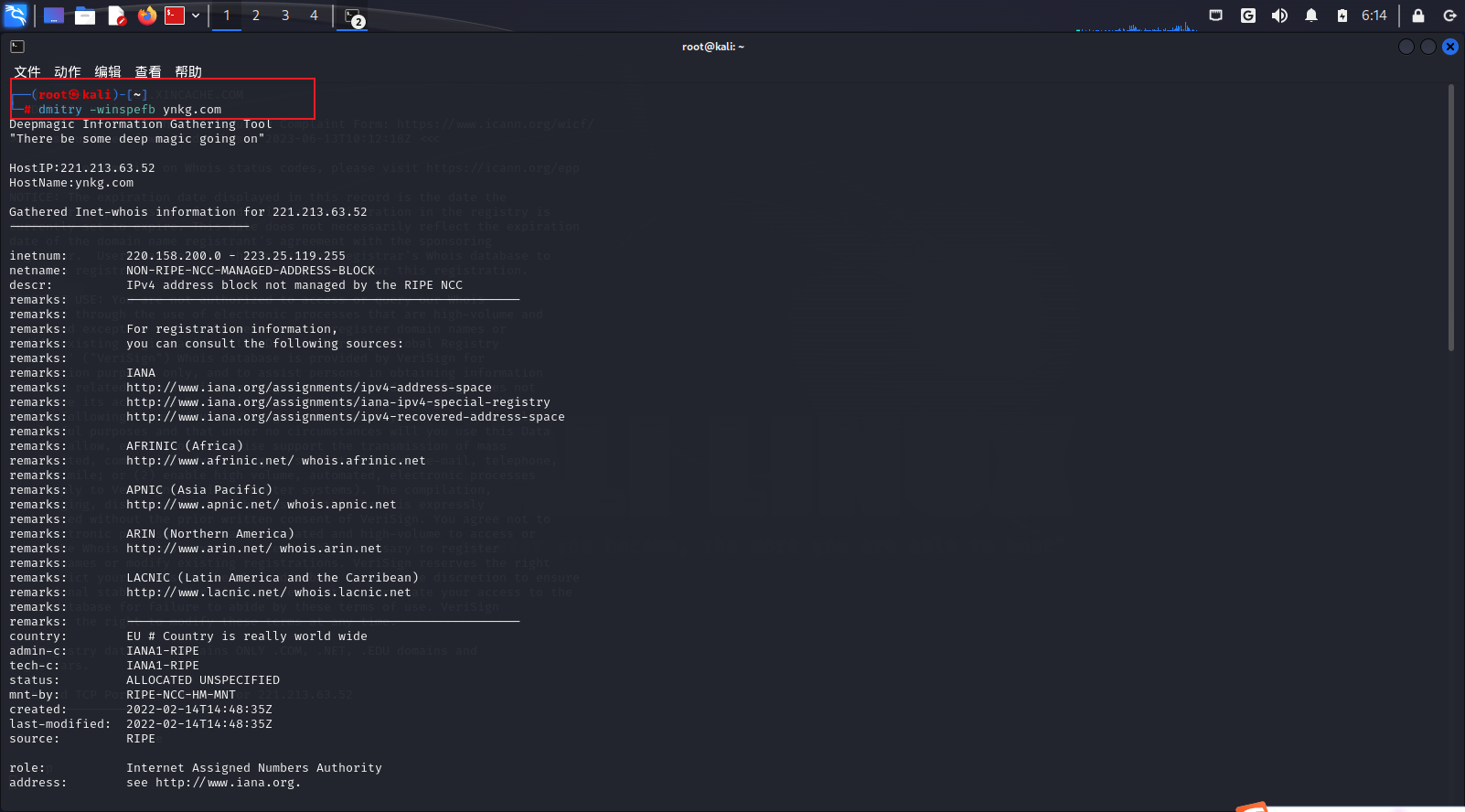The height and width of the screenshot is (812, 1465).
Task: Maximize the root@kali terminal window
Action: click(1428, 47)
